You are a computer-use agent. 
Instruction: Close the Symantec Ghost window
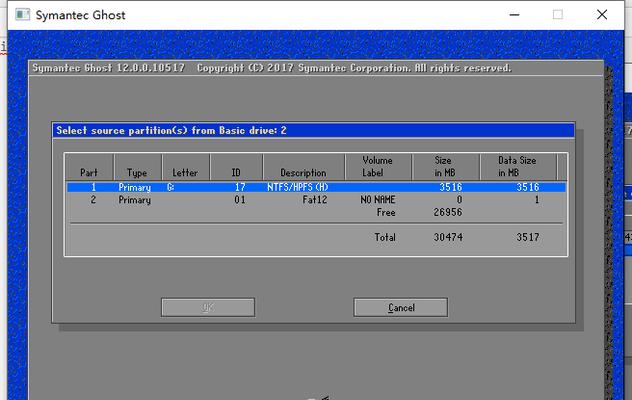602,15
